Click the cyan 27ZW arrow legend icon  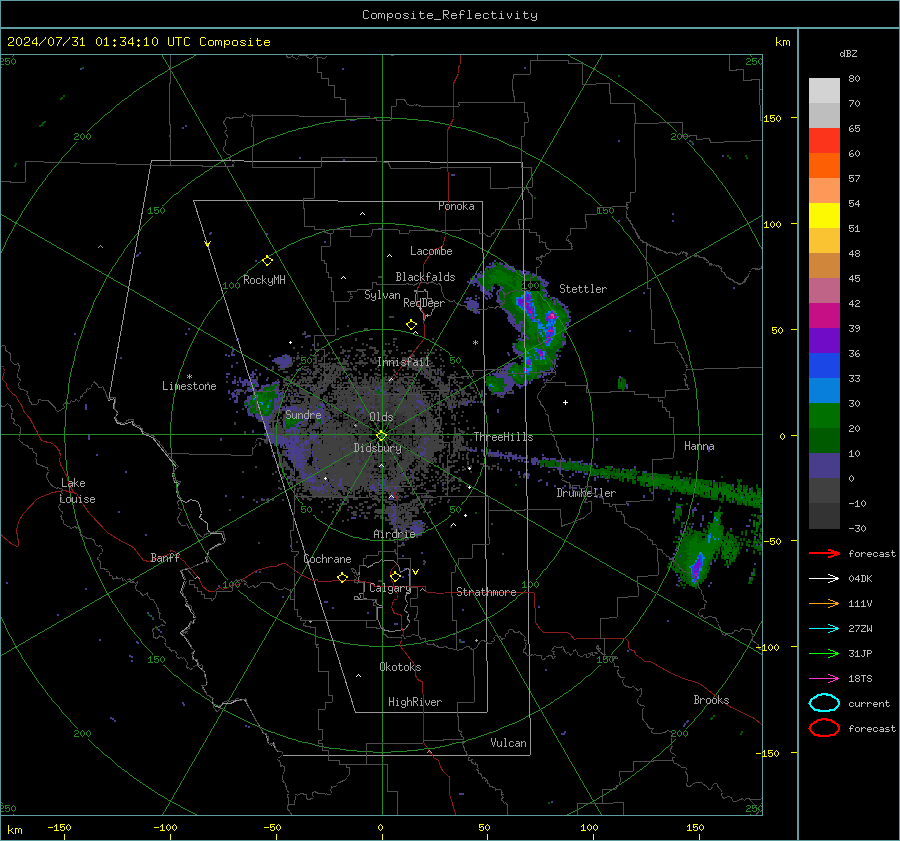pos(824,629)
